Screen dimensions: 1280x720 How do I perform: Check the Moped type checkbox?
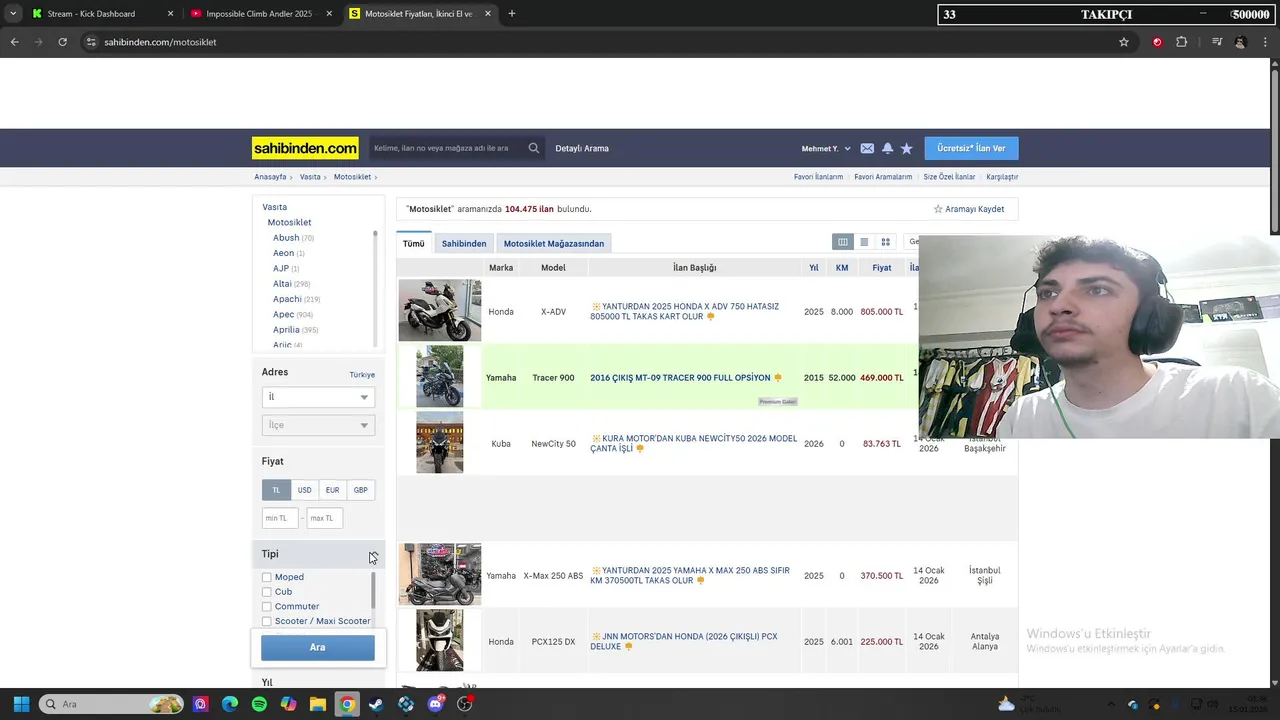(x=266, y=577)
